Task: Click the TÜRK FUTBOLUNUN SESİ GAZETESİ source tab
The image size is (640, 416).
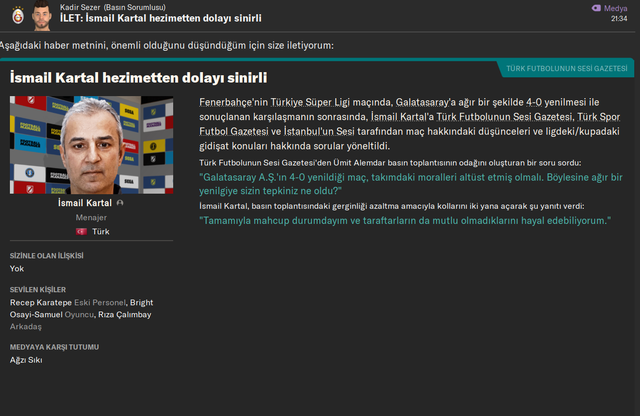Action: pos(567,69)
